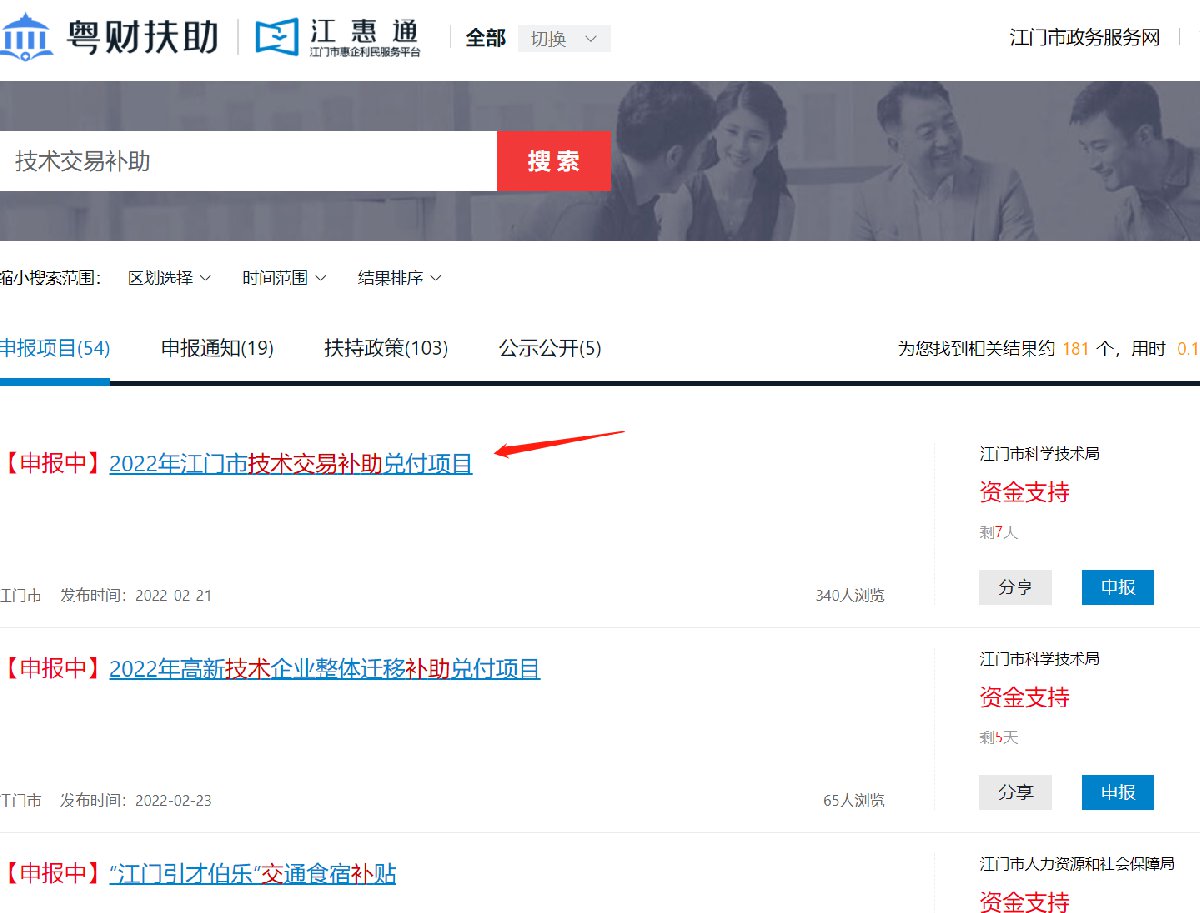The image size is (1200, 913).
Task: Focus the search box containing 技术交易补助
Action: tap(248, 161)
